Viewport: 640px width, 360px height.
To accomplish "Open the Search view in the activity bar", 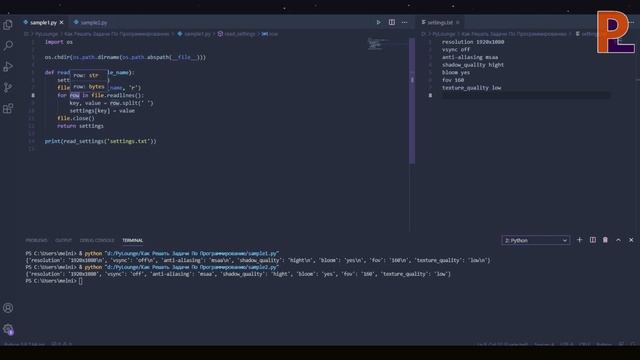I will (x=8, y=46).
